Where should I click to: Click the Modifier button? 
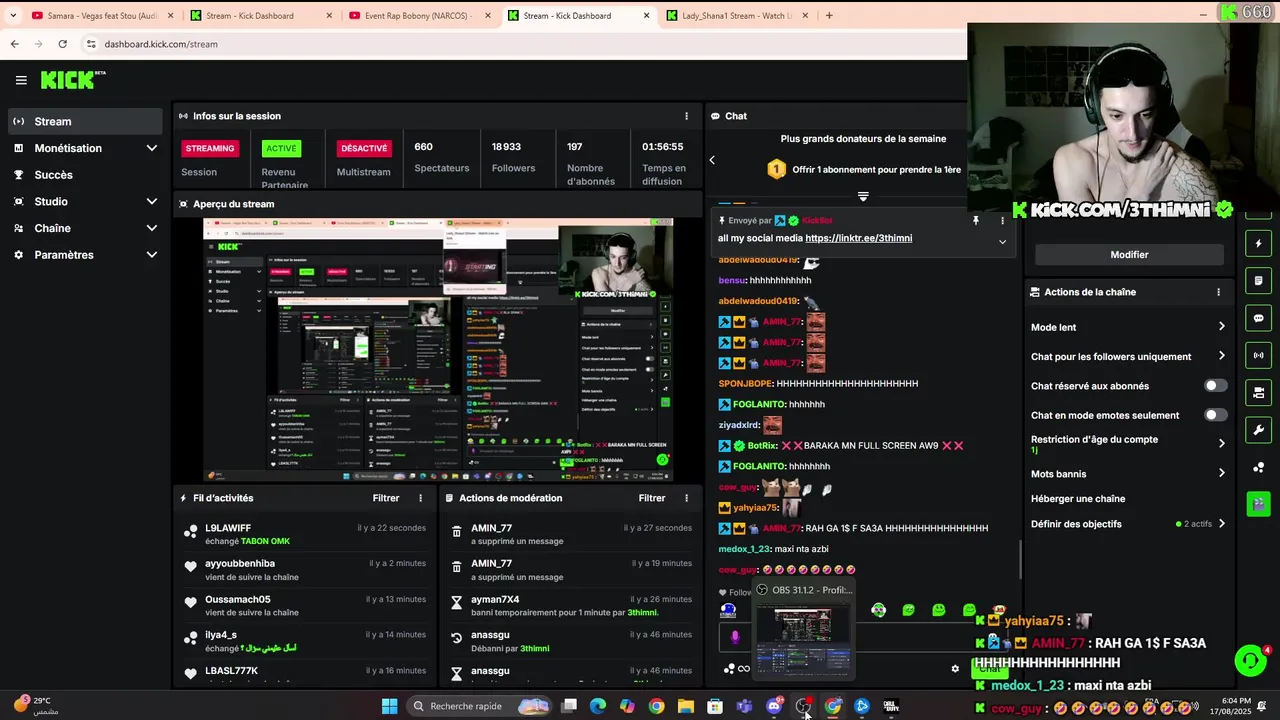tap(1129, 255)
